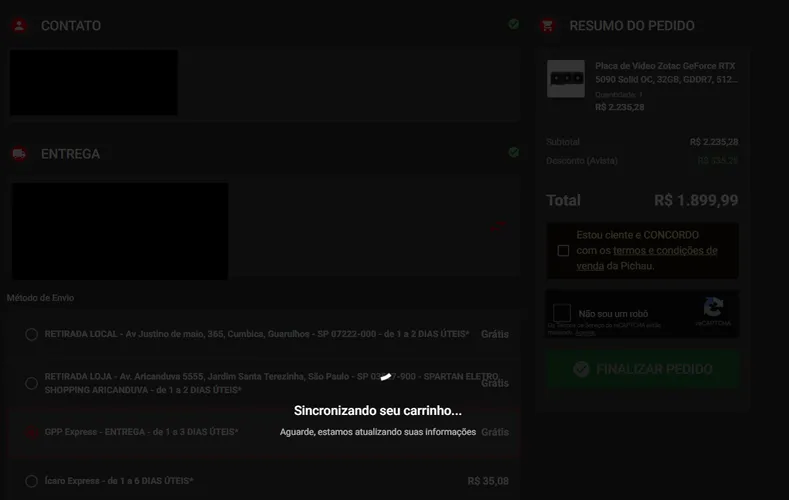Click the check icon on Finalizar Pedido
Image resolution: width=789 pixels, height=500 pixels.
[x=581, y=369]
